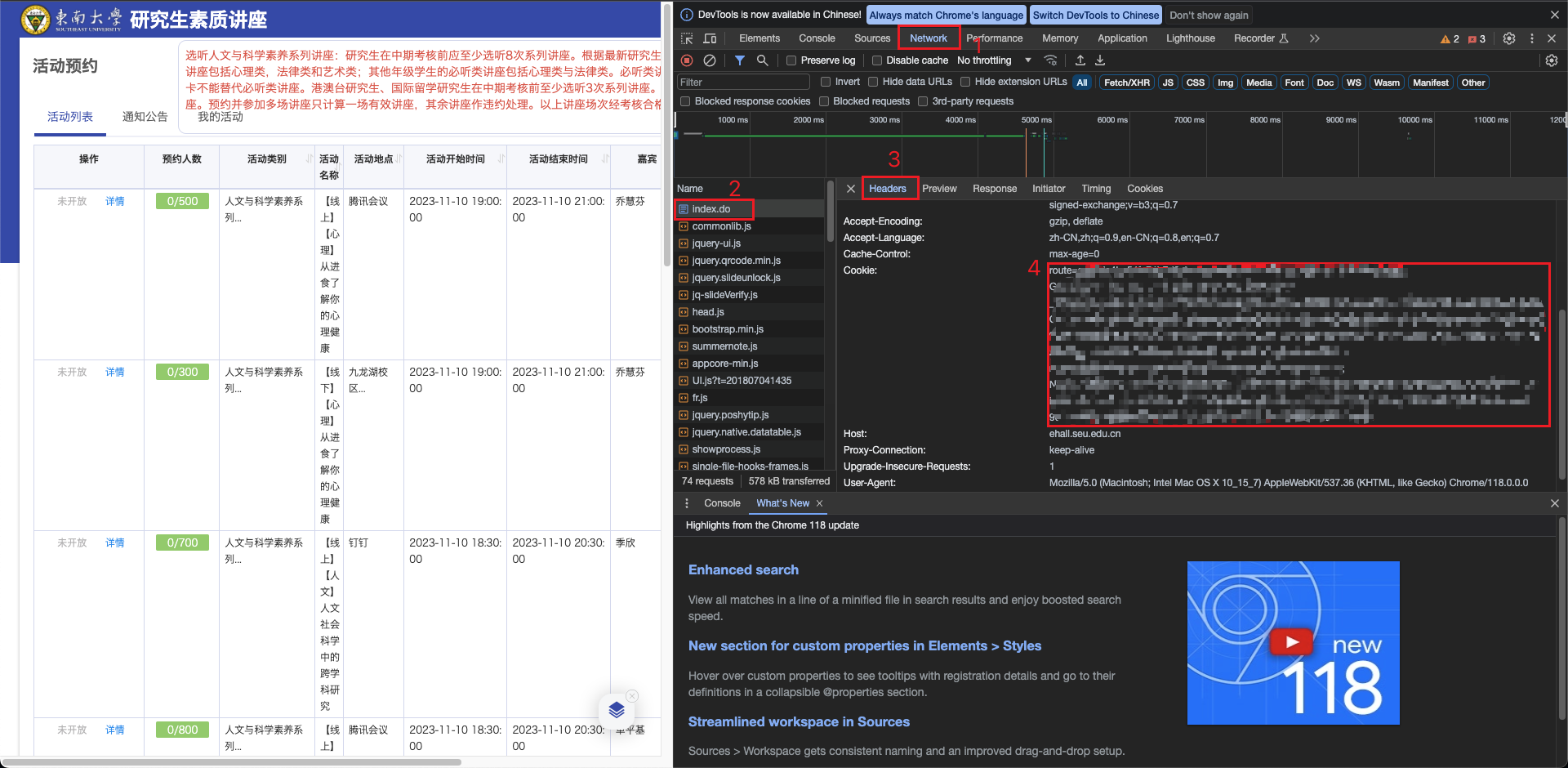Toggle the device toolbar icon
1568x768 pixels.
pos(710,38)
